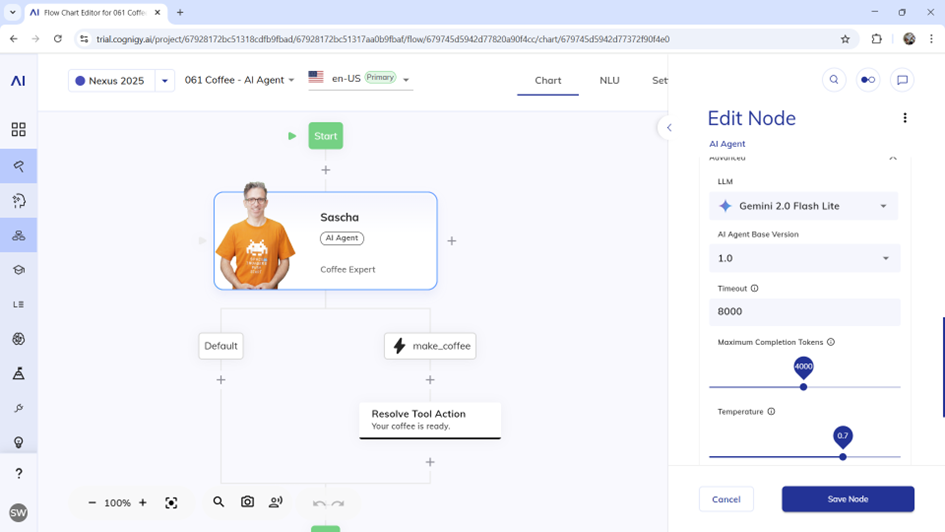The height and width of the screenshot is (532, 945).
Task: Click the Cancel button
Action: point(726,499)
